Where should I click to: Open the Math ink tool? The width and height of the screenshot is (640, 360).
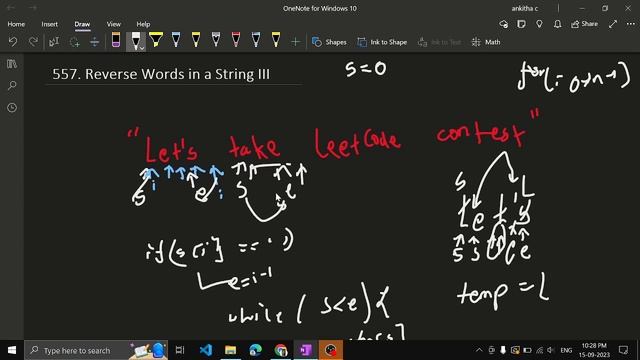coord(486,42)
